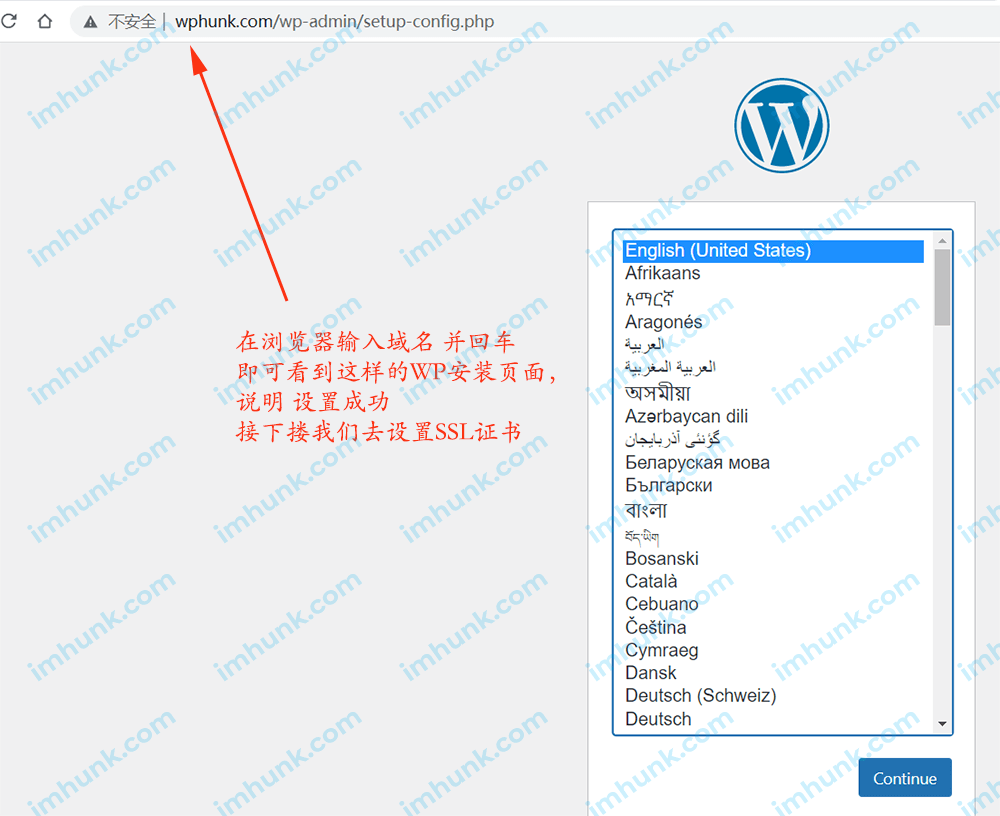Choose Aragonés from the language list
Image resolution: width=1000 pixels, height=816 pixels.
coord(773,322)
